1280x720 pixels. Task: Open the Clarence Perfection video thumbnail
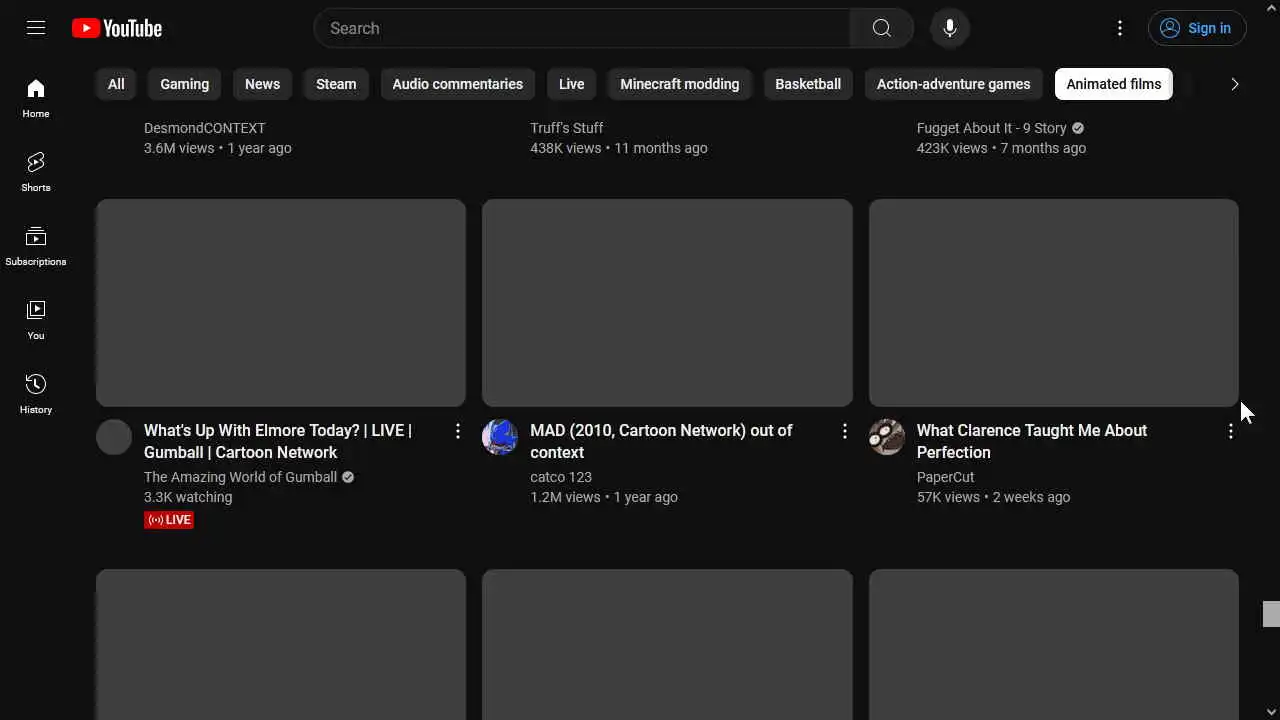click(x=1054, y=303)
